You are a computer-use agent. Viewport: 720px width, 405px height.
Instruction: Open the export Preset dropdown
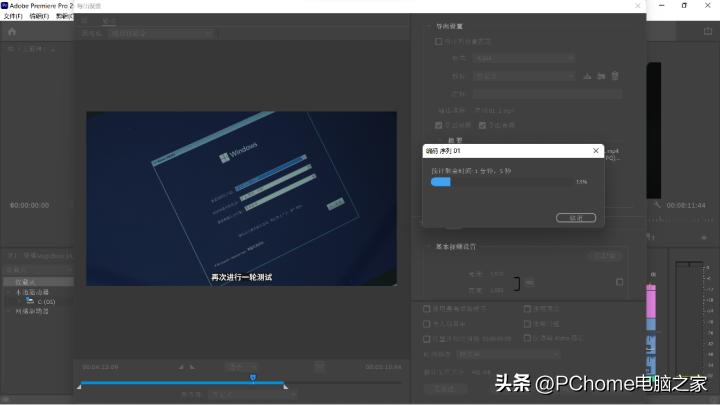click(523, 76)
